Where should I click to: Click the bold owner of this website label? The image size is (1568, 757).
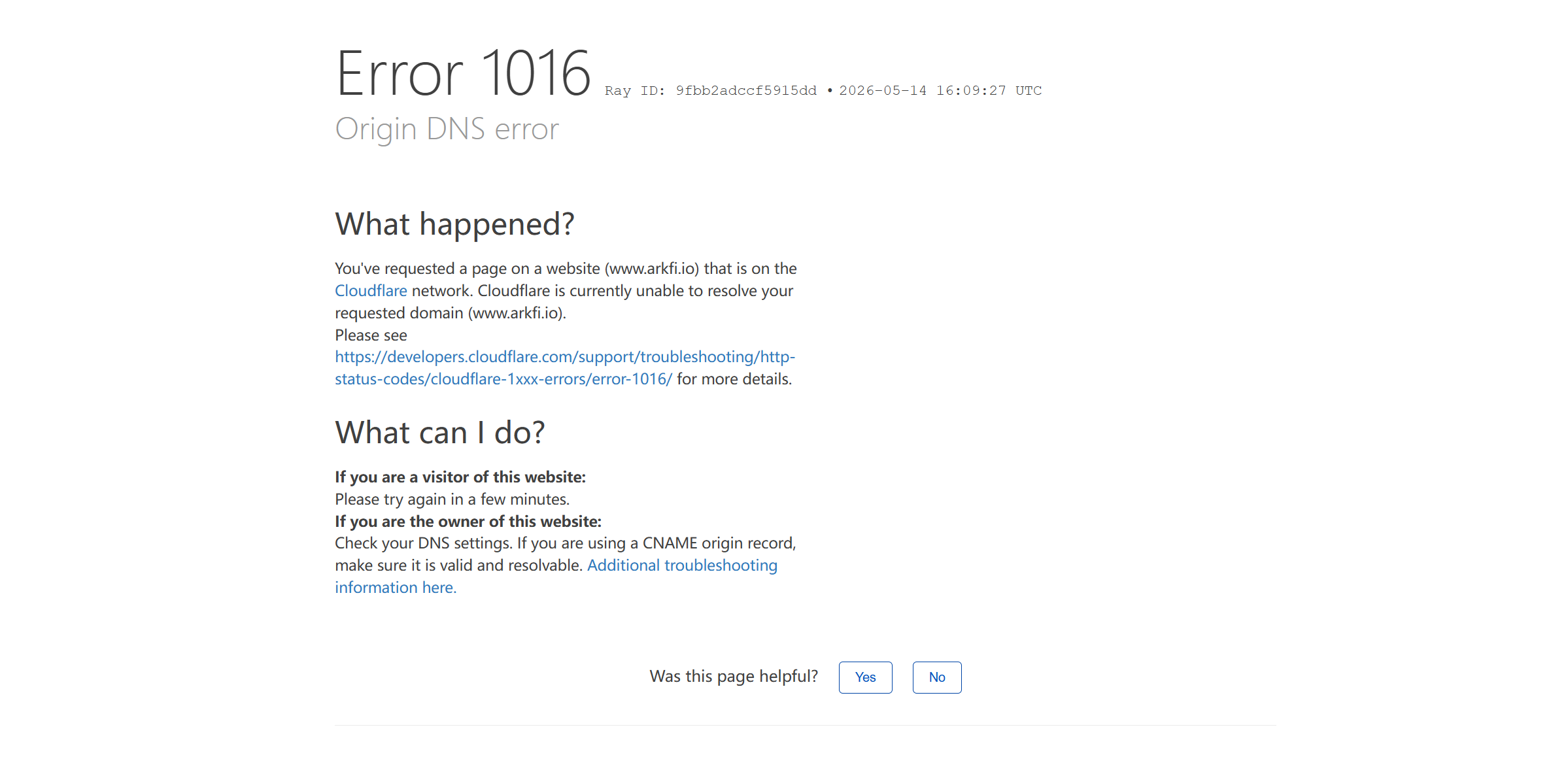[x=468, y=522]
